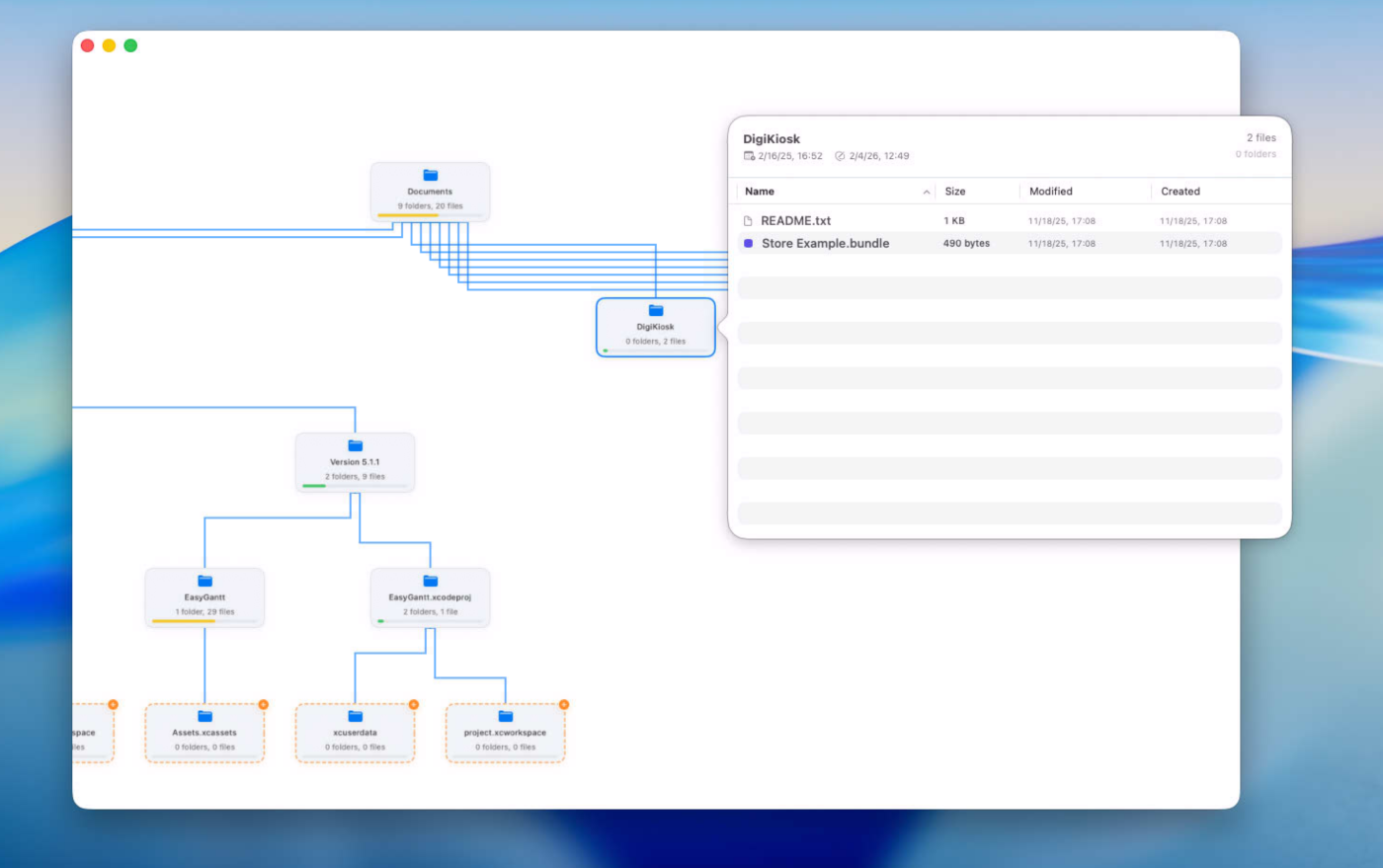The width and height of the screenshot is (1383, 868).
Task: Sort file list by Modified column
Action: click(1050, 192)
